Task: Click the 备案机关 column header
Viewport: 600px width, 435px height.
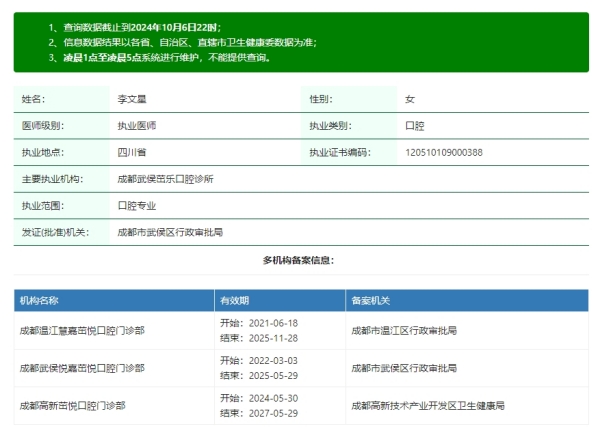Action: point(371,300)
